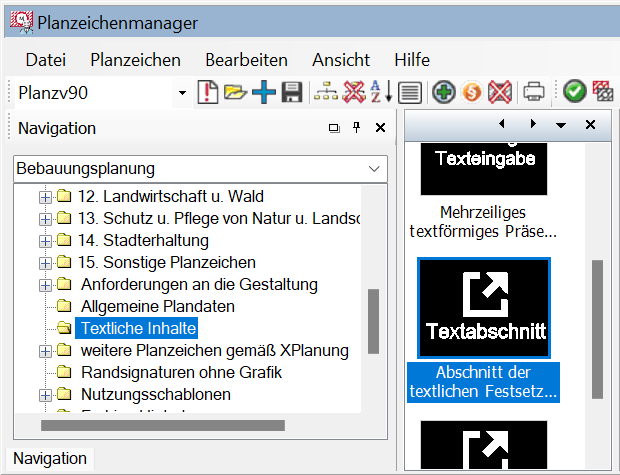The width and height of the screenshot is (620, 475).
Task: Click the open folder toolbar icon
Action: (x=235, y=93)
